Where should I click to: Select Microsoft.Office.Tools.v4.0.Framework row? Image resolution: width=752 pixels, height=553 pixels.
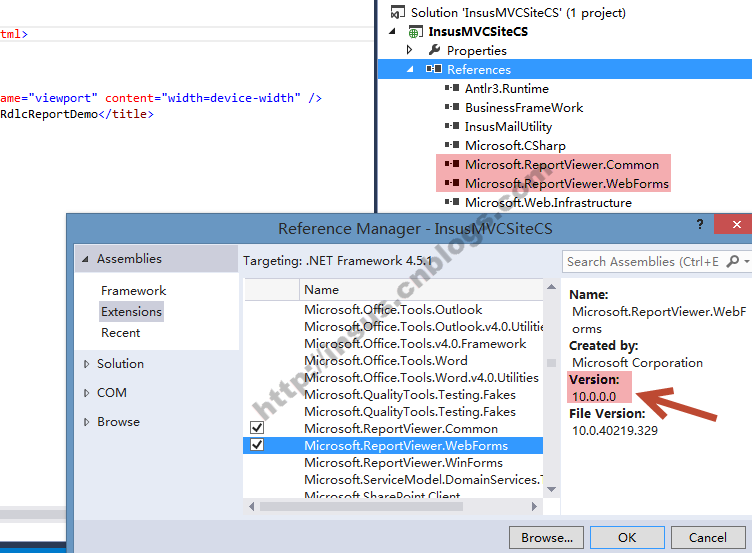(393, 344)
